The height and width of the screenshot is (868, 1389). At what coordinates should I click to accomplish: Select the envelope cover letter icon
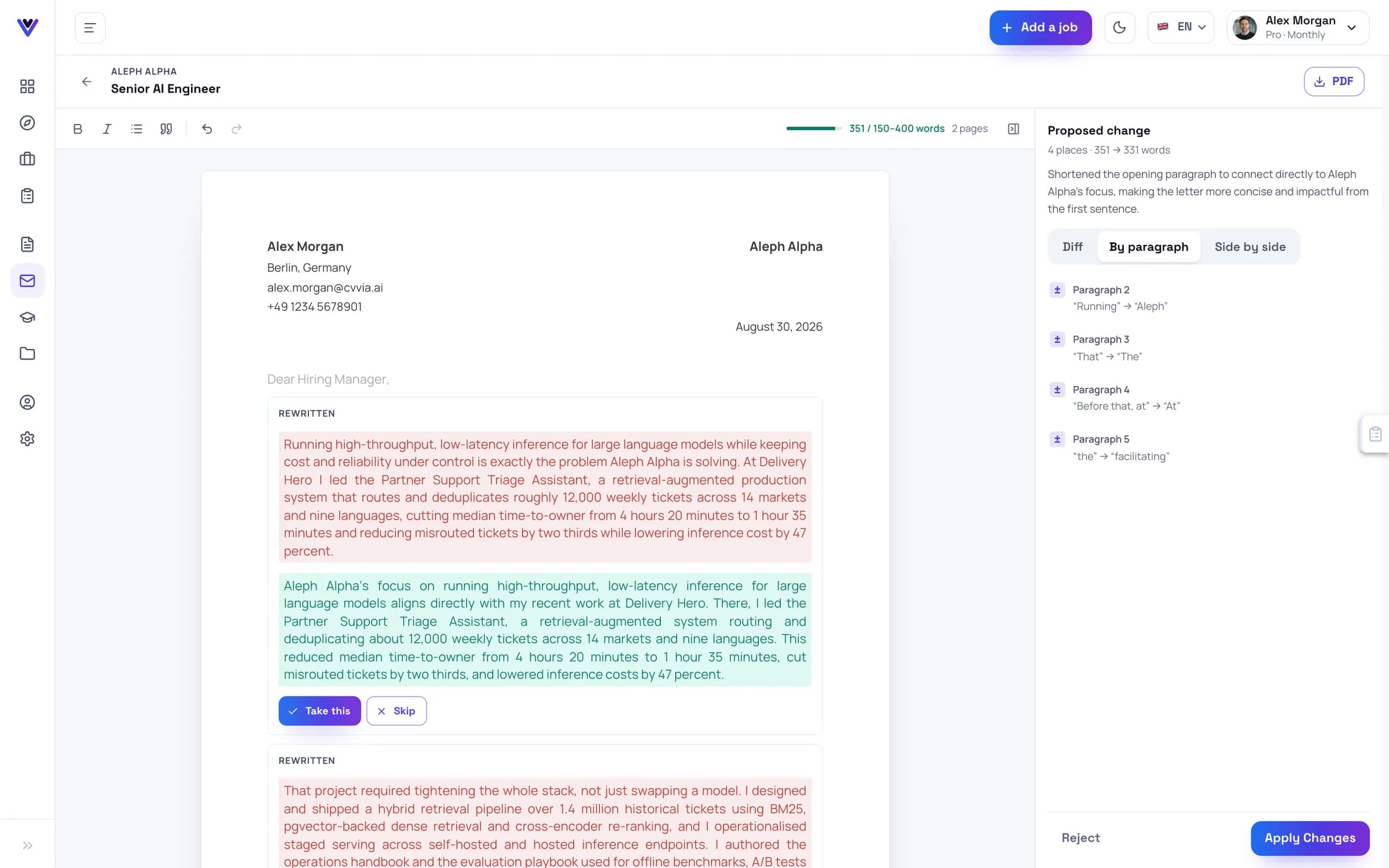(27, 281)
